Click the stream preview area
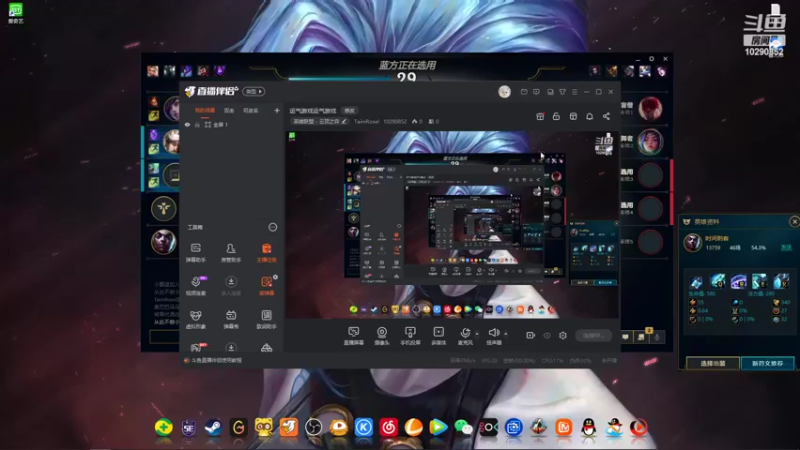The image size is (800, 450). click(x=452, y=225)
